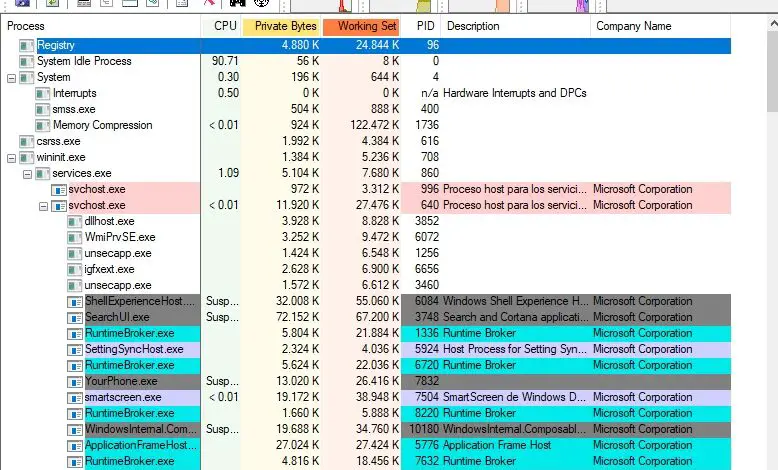Click the 122.472 K working set value
Image resolution: width=778 pixels, height=470 pixels.
click(375, 125)
